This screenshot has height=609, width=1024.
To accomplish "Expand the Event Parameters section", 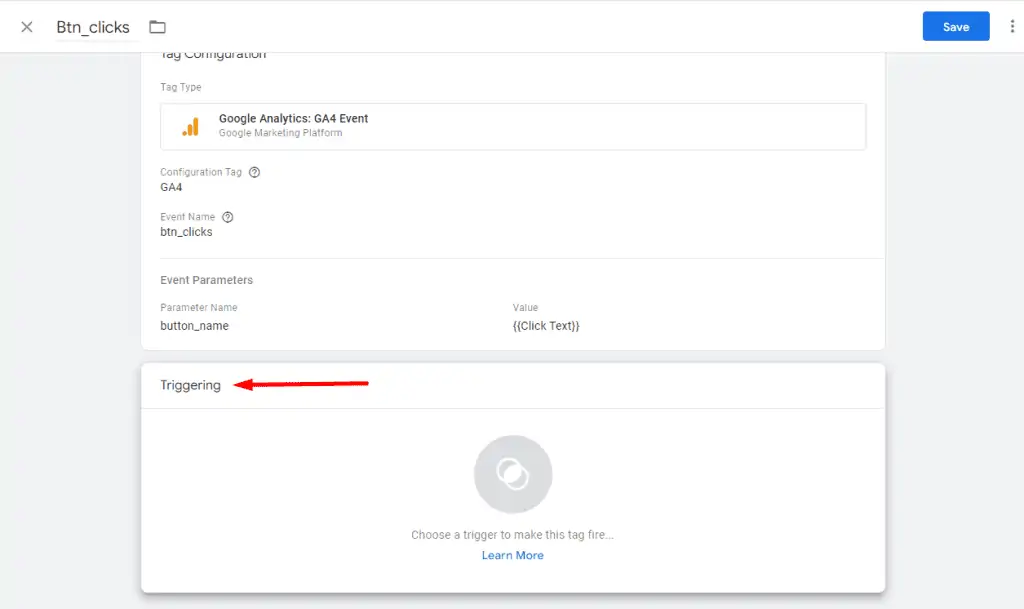I will point(207,279).
